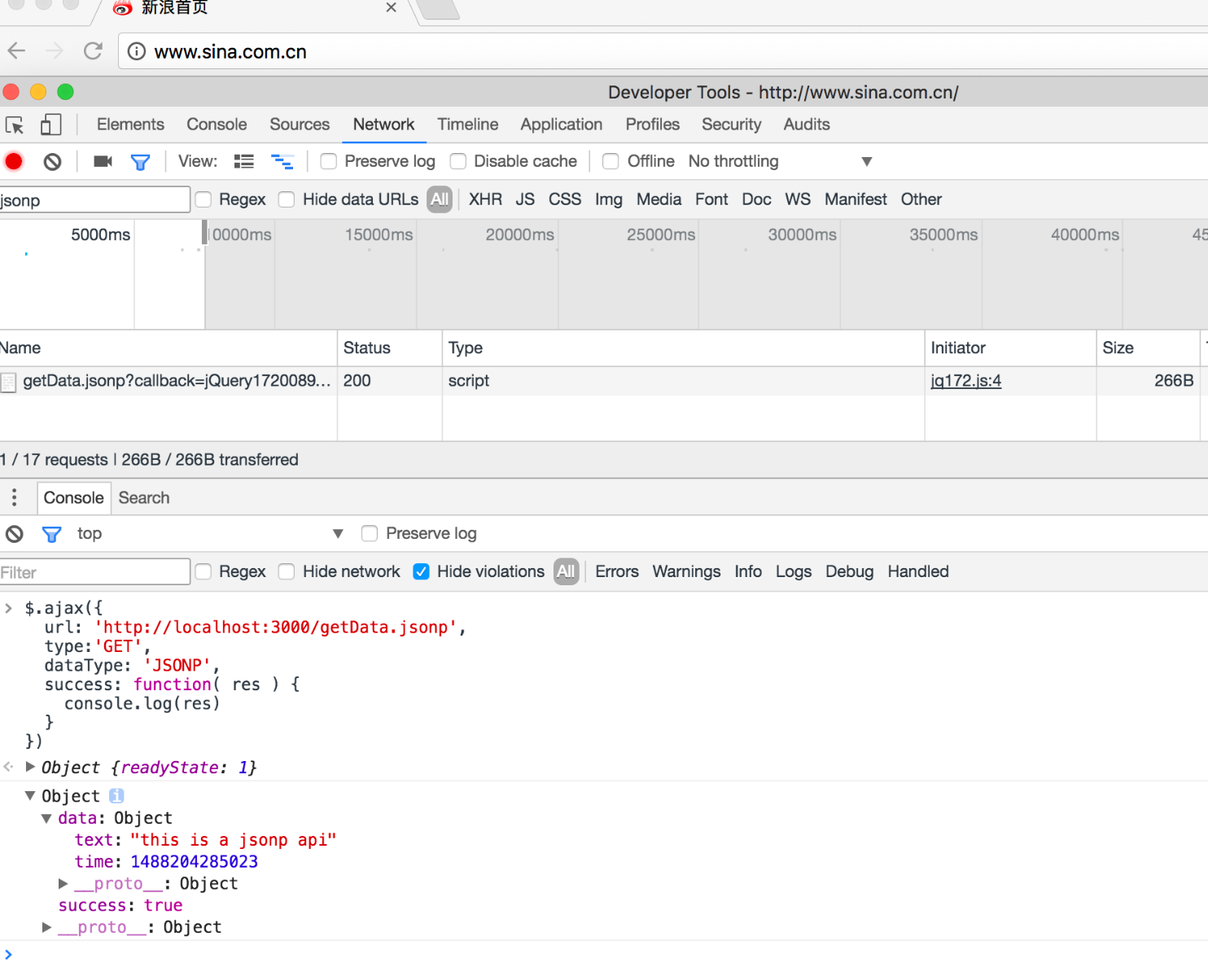The height and width of the screenshot is (980, 1208).
Task: Check the Offline checkbox
Action: coord(611,162)
